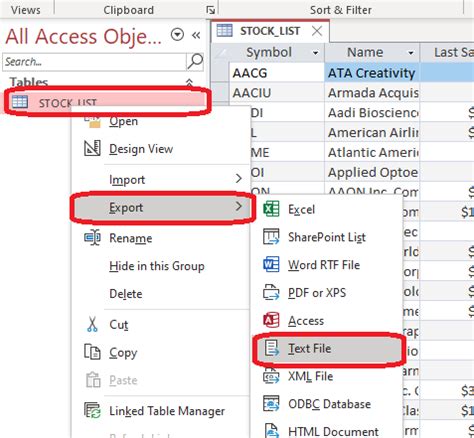Click the SharePoint List icon

(271, 237)
